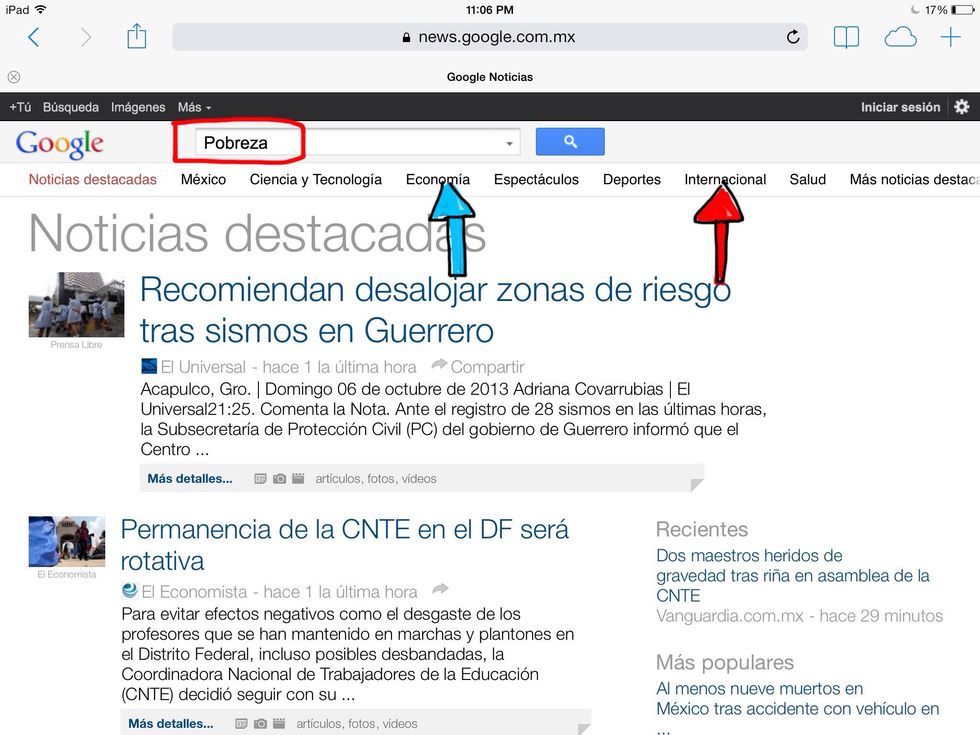
Task: Click the Prensa Libre image credit
Action: pyautogui.click(x=76, y=344)
